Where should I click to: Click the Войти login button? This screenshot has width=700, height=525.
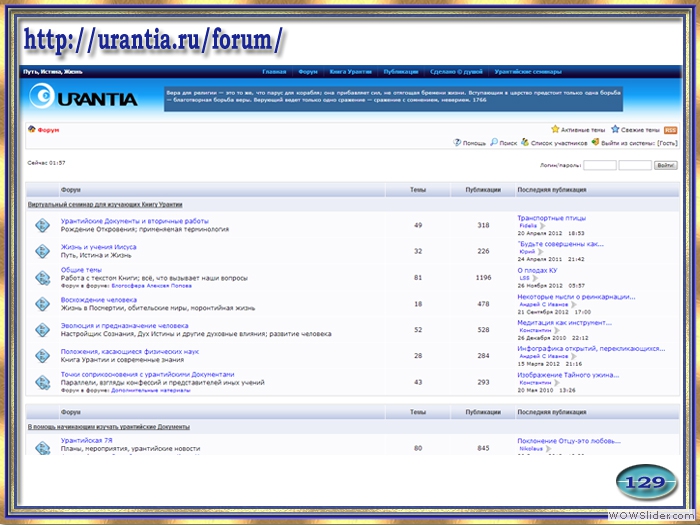[x=666, y=165]
